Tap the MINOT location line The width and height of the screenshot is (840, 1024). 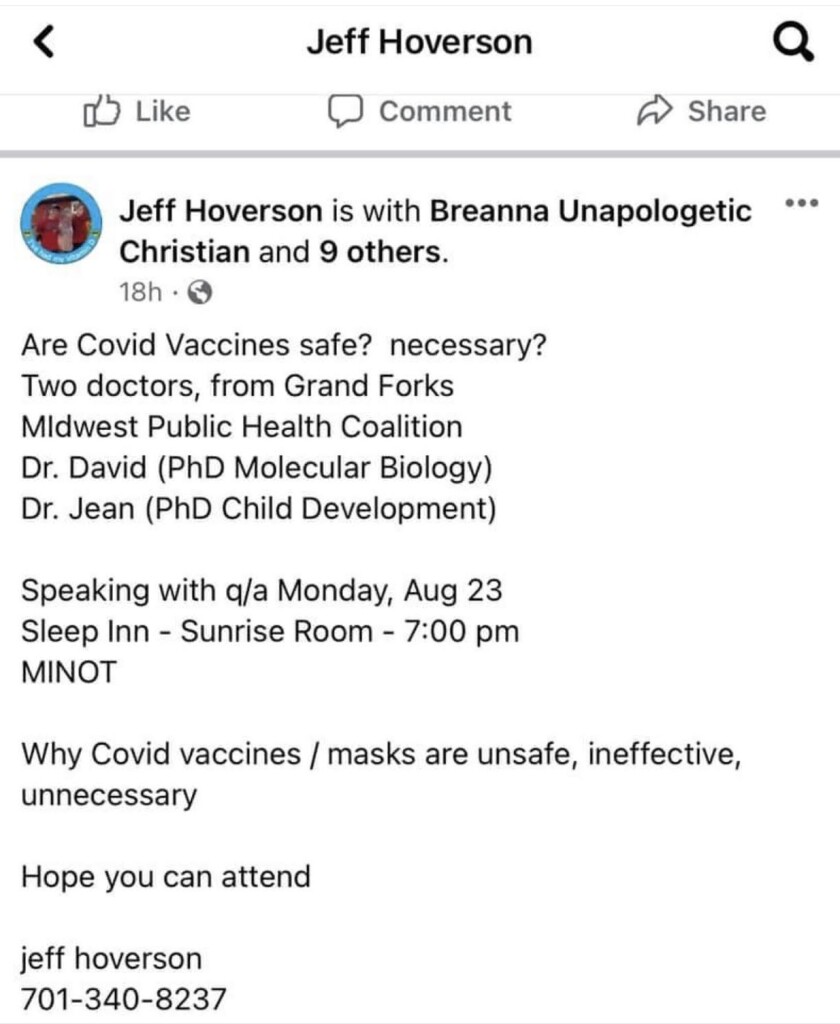tap(69, 672)
